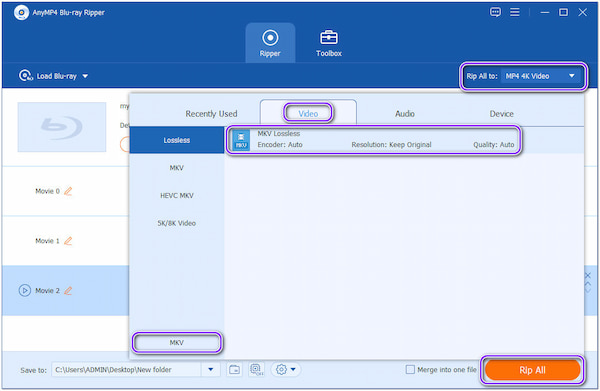Viewport: 600px width, 391px height.
Task: Switch to the Audio format tab
Action: (404, 114)
